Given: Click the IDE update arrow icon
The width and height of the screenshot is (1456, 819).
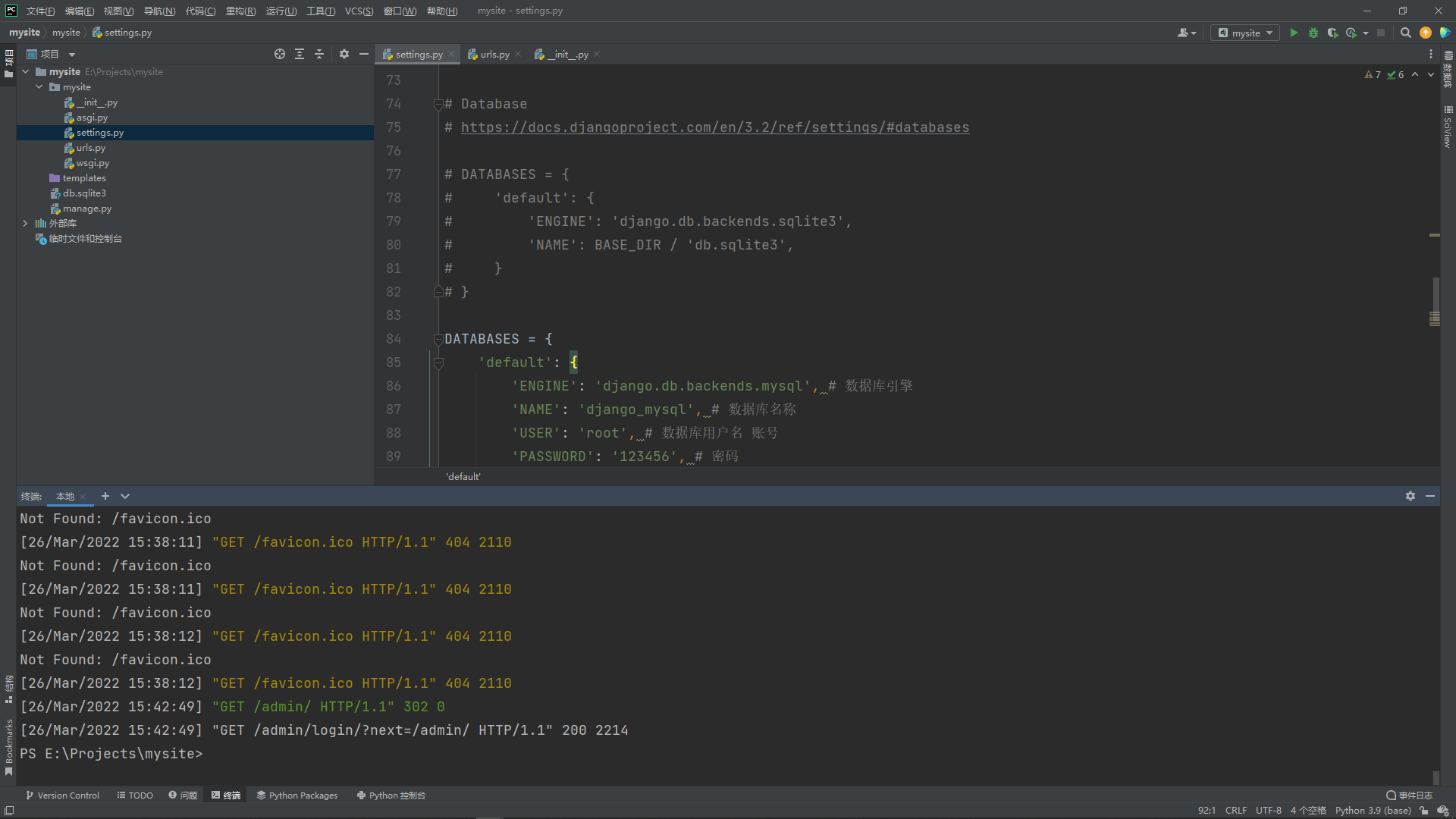Looking at the screenshot, I should (x=1426, y=33).
